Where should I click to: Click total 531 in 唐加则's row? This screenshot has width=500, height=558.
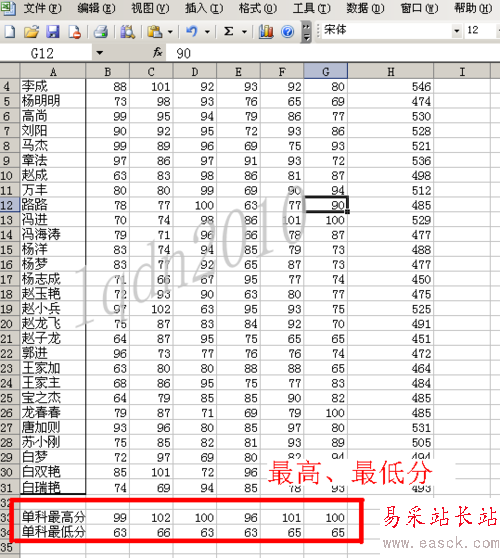(391, 428)
